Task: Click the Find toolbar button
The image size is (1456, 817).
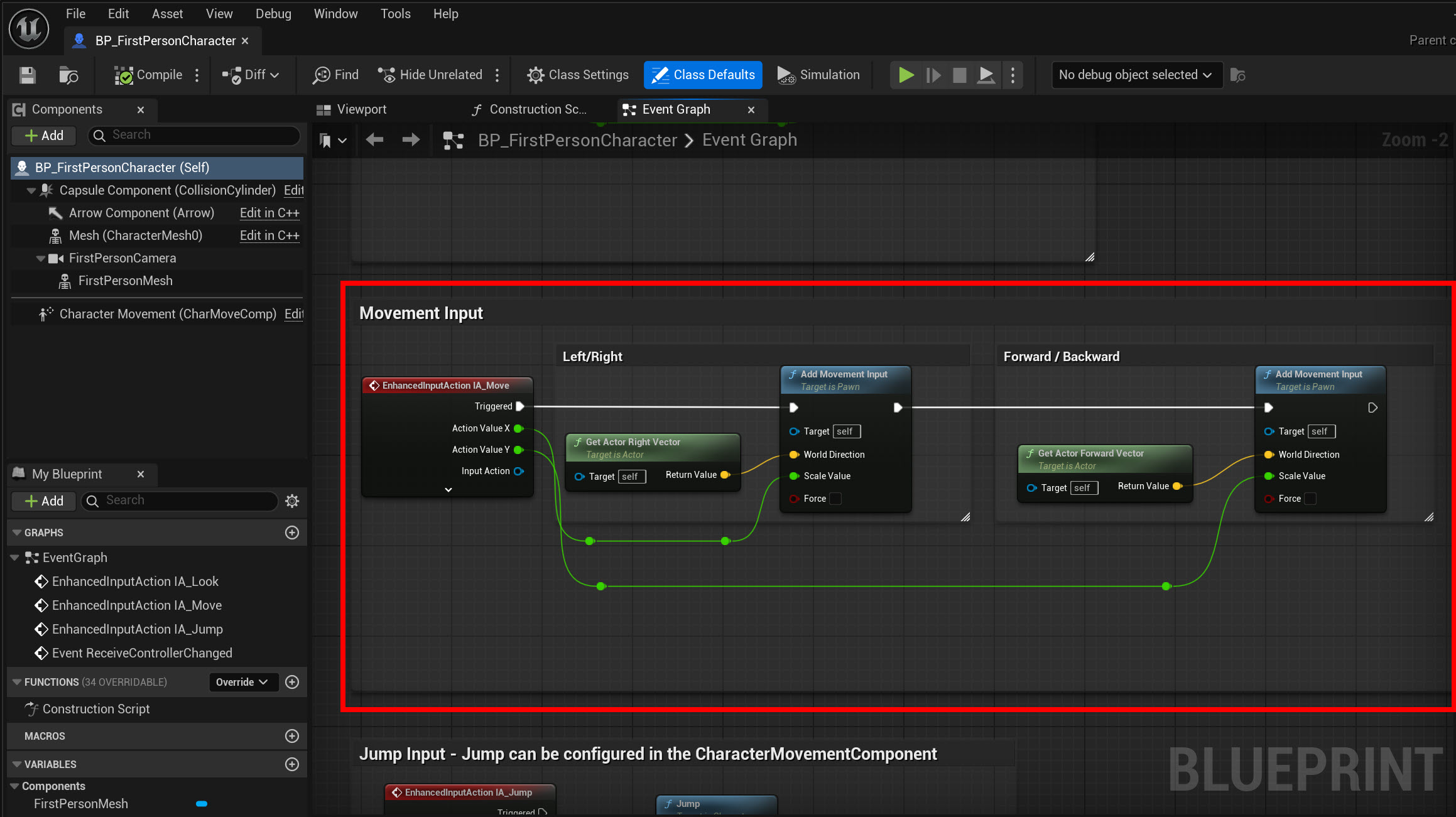Action: 336,75
